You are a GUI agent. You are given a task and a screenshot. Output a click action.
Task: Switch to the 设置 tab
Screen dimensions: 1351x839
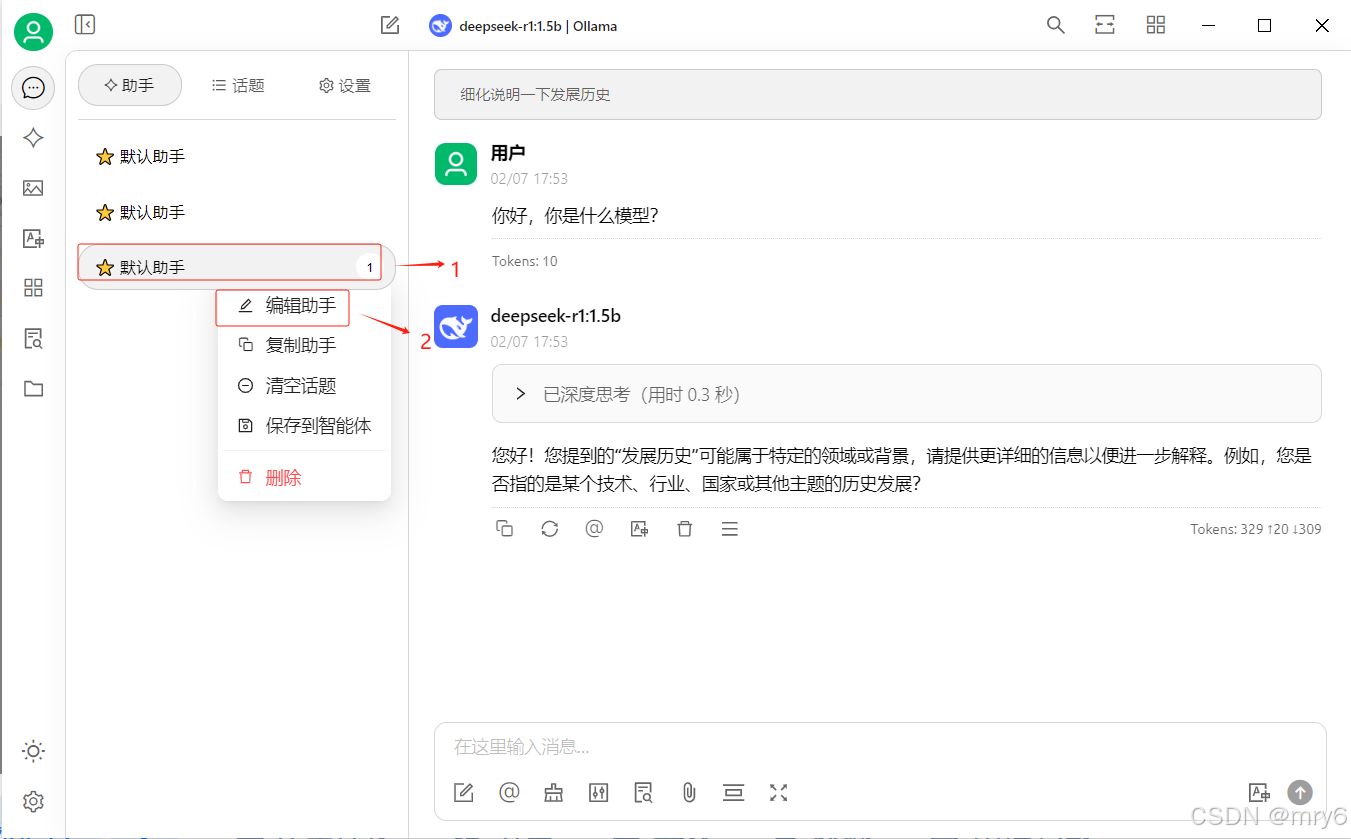344,85
